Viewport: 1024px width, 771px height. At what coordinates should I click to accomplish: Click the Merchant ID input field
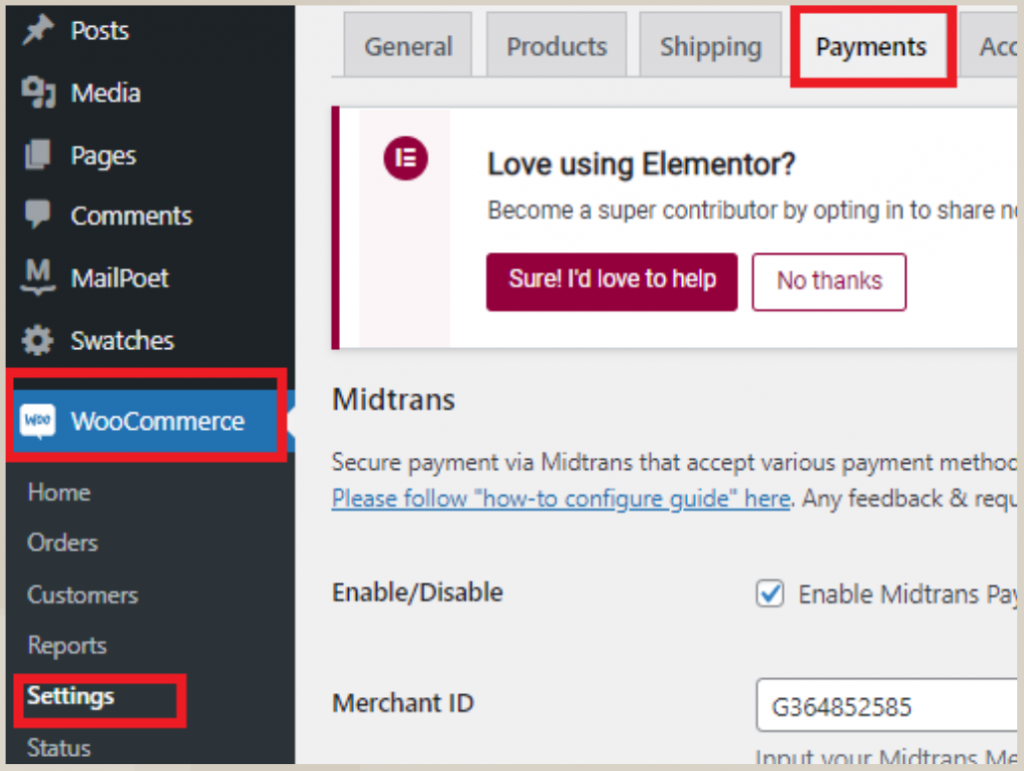tap(885, 708)
